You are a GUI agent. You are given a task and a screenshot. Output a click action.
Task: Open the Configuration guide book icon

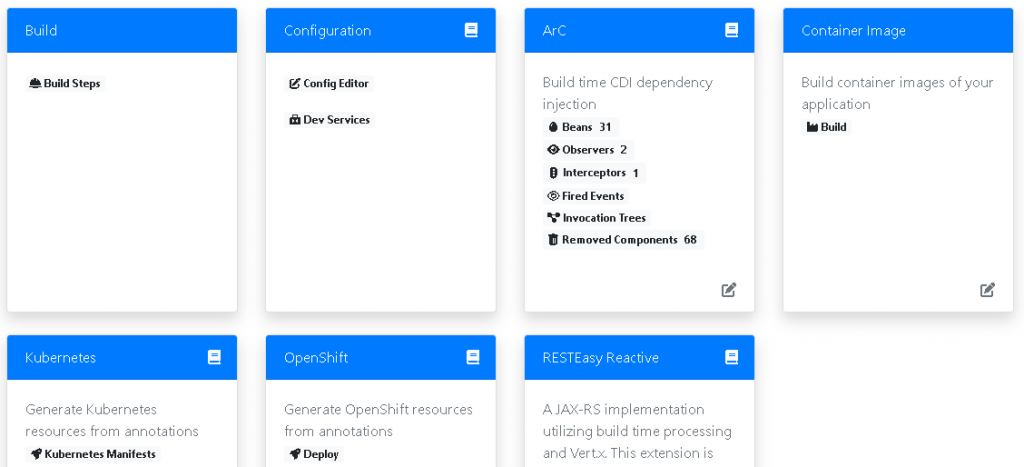(471, 30)
